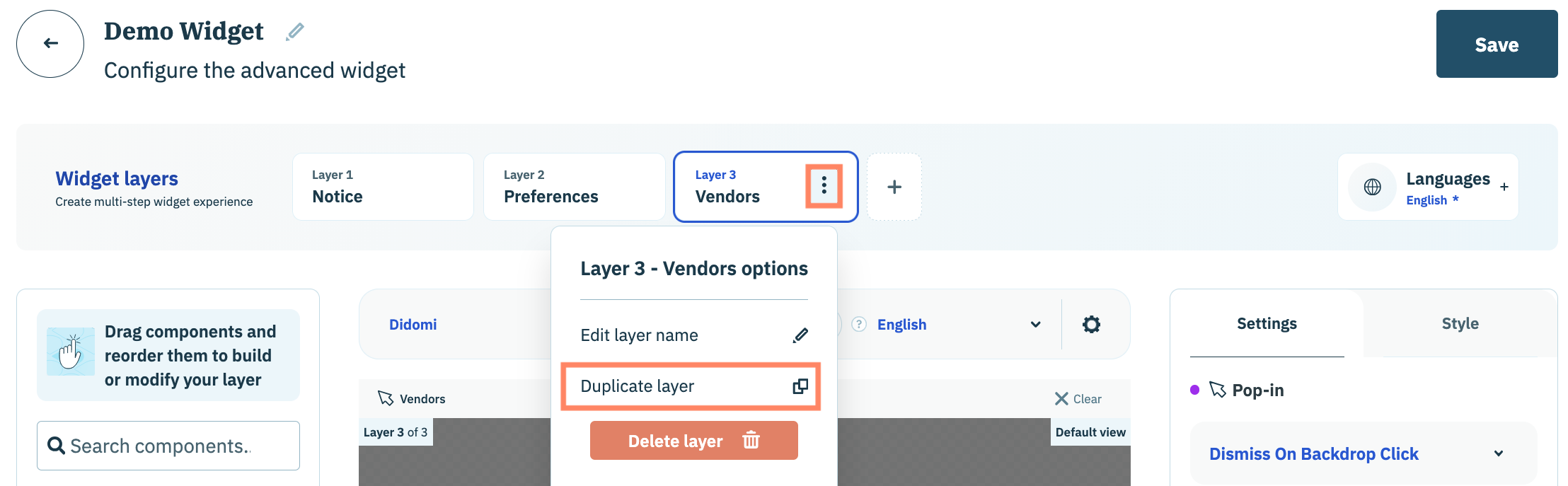1568x486 pixels.
Task: Click the pencil icon beside Demo Widget
Action: [x=295, y=32]
